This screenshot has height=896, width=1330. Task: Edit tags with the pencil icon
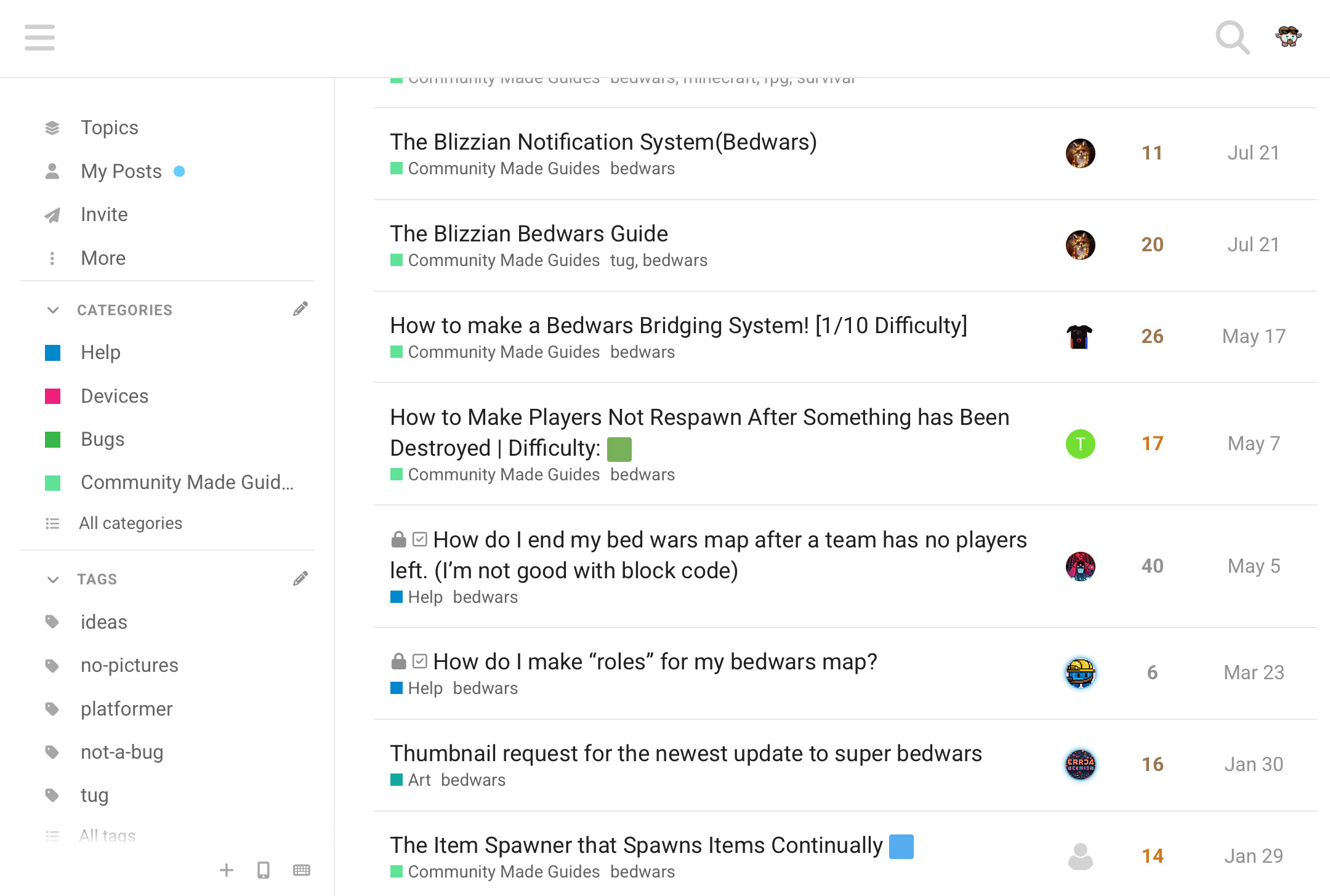(300, 579)
